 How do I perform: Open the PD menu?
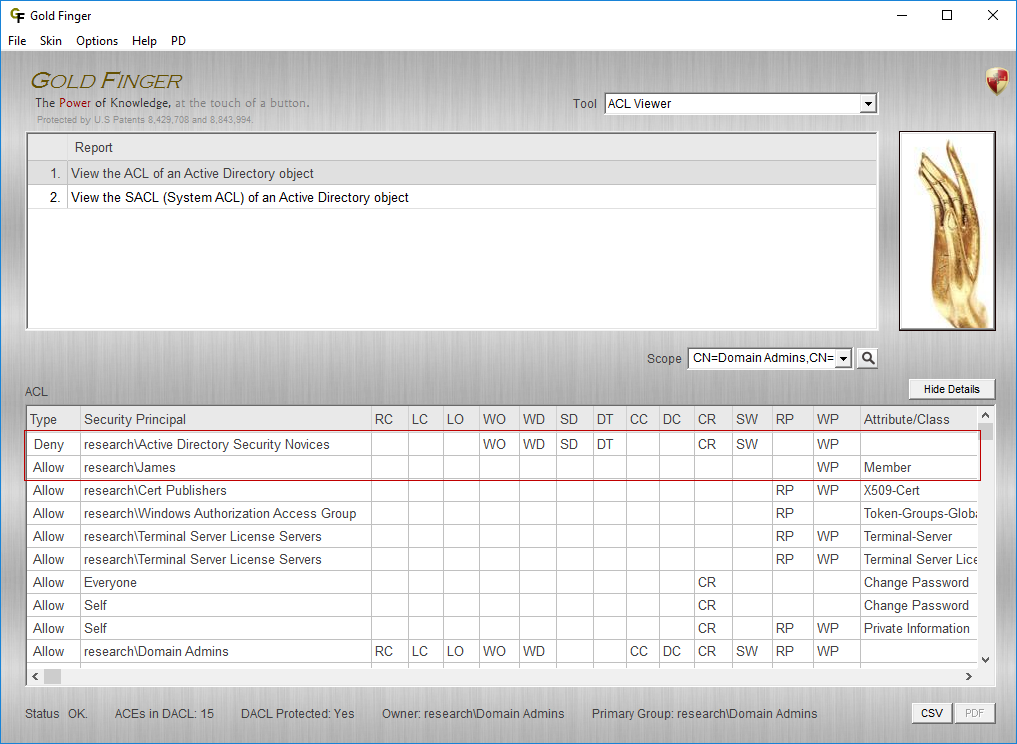(x=178, y=41)
